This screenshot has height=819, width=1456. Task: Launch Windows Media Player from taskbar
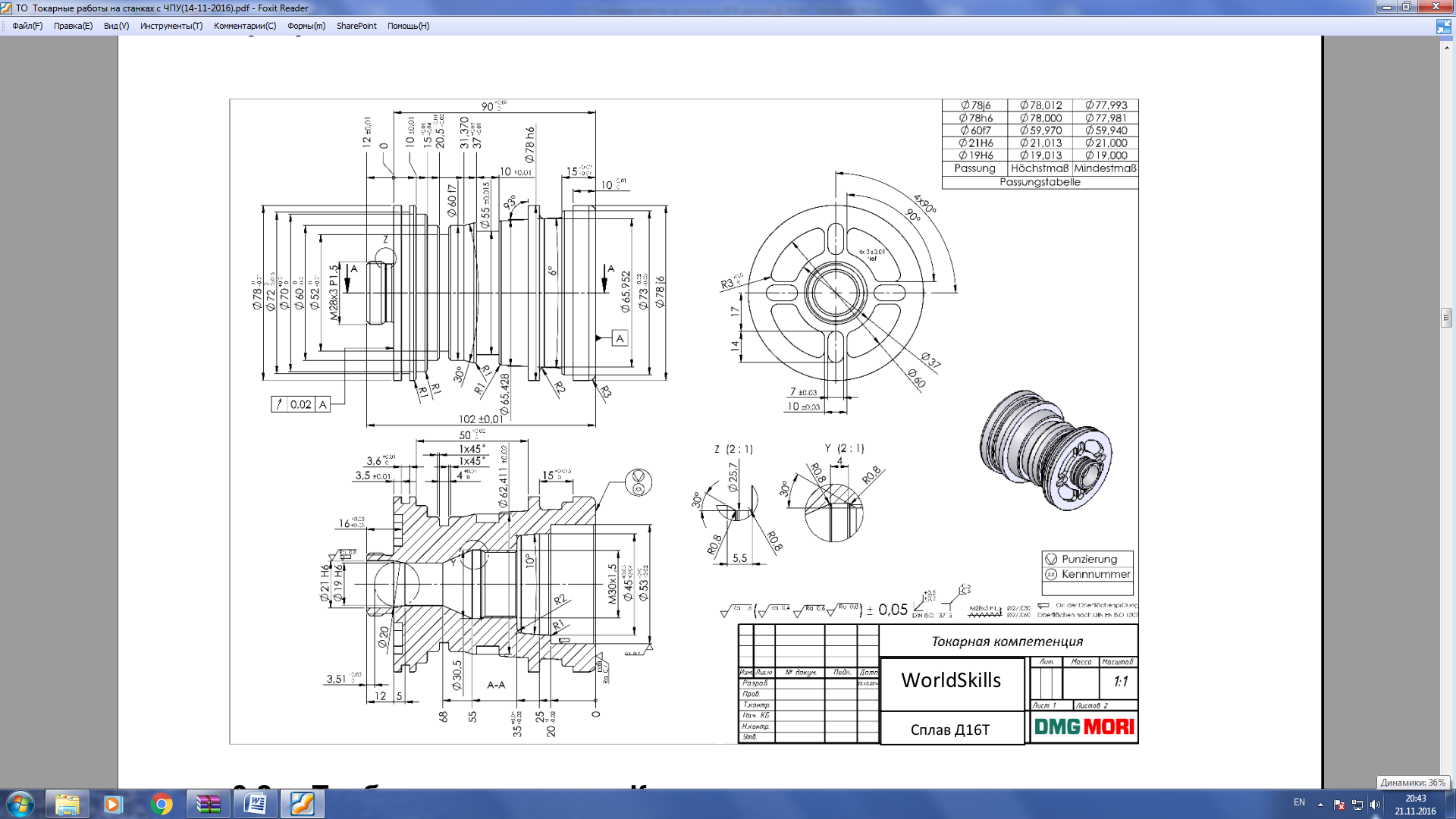coord(113,804)
